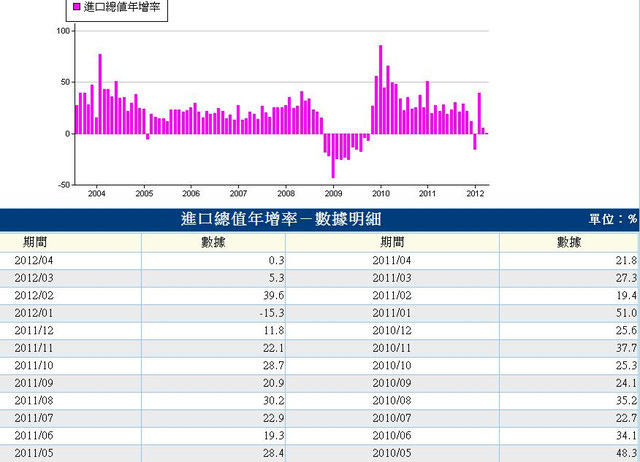Select the 2010/11 period cell
Image resolution: width=640 pixels, height=462 pixels.
pos(392,348)
